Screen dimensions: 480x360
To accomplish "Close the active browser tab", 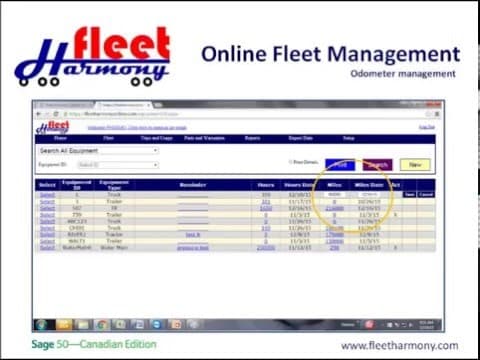I will coord(149,105).
